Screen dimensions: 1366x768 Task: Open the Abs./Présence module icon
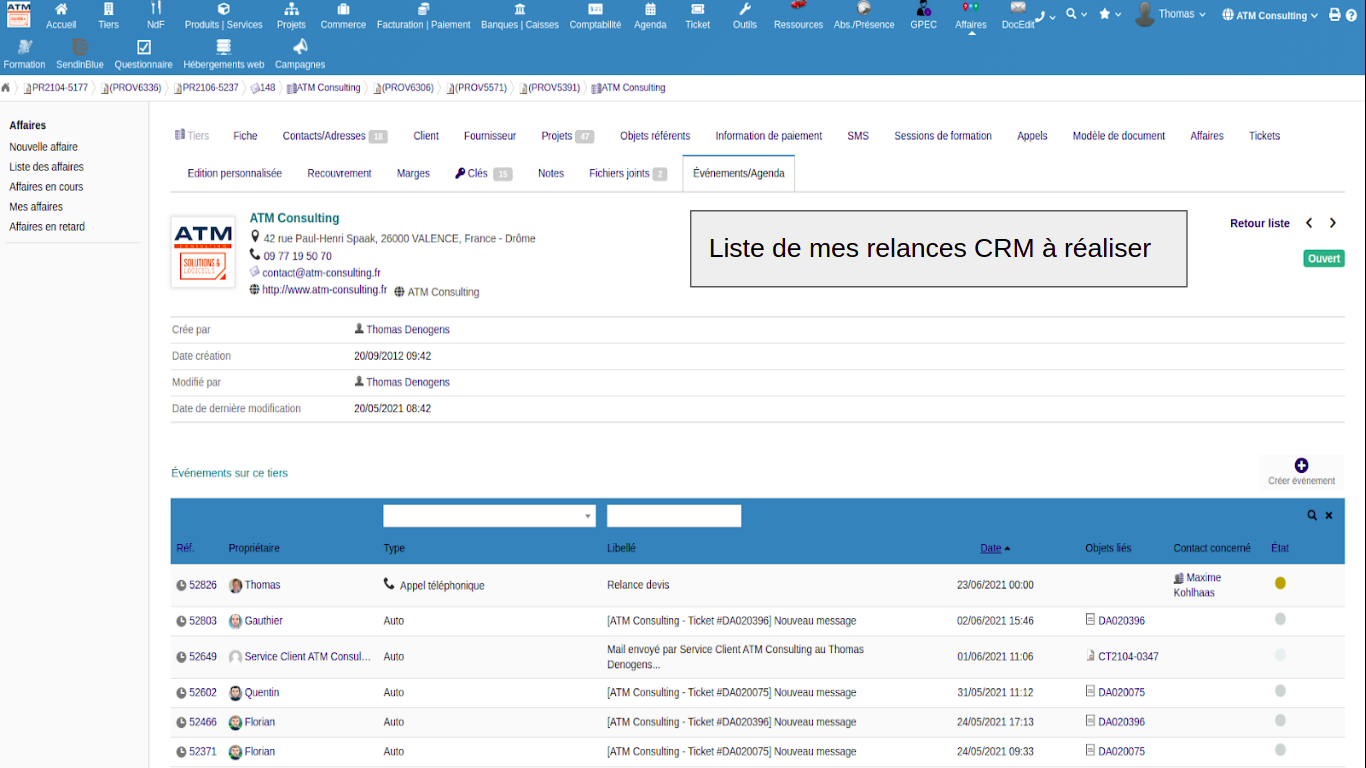864,8
